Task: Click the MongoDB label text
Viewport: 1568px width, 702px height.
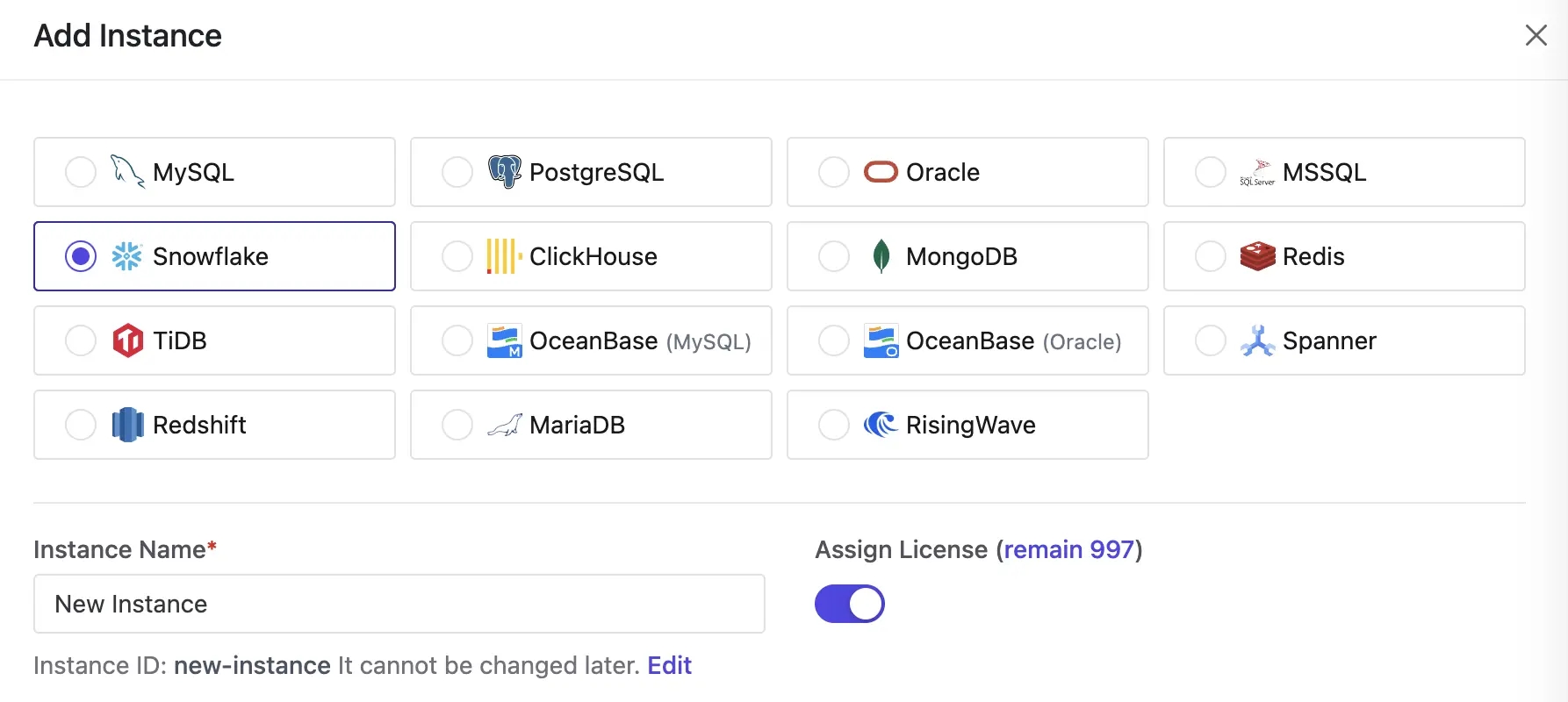Action: tap(961, 256)
